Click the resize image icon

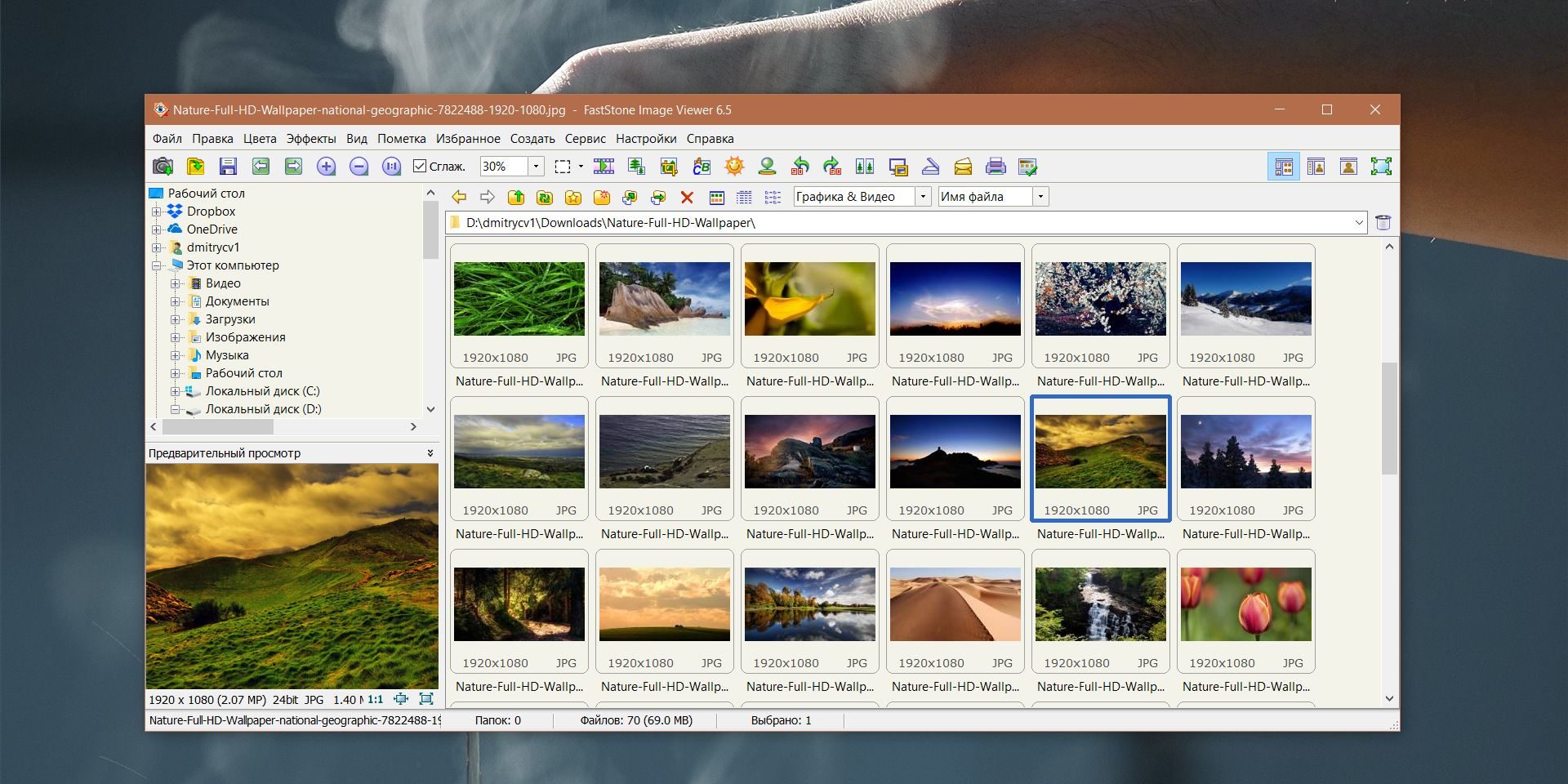coord(636,167)
